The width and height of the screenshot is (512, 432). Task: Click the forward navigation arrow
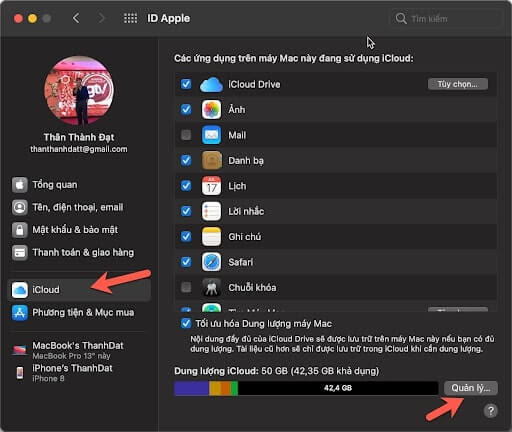(101, 18)
